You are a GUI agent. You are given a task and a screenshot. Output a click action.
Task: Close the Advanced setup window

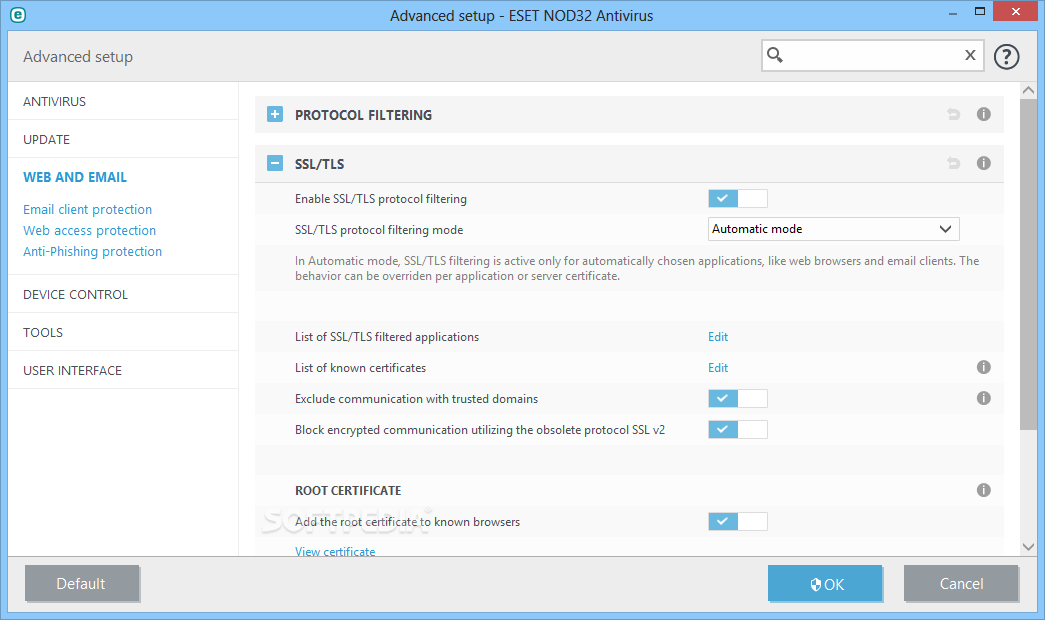1016,11
